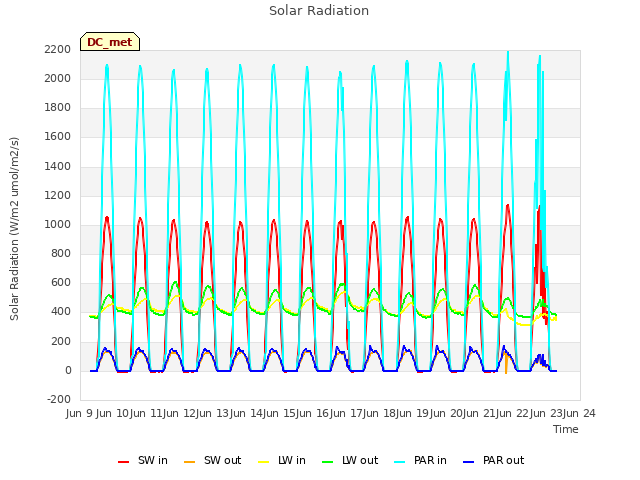Toggle LW in legend entry
Viewport: 640px width, 480px height.
(x=282, y=460)
